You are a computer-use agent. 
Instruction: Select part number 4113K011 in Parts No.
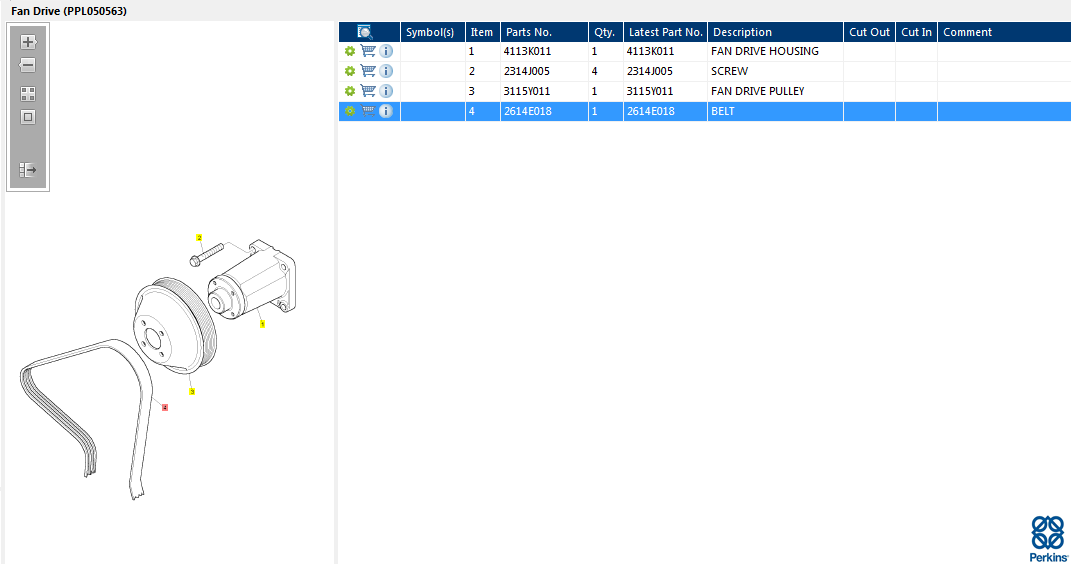527,51
